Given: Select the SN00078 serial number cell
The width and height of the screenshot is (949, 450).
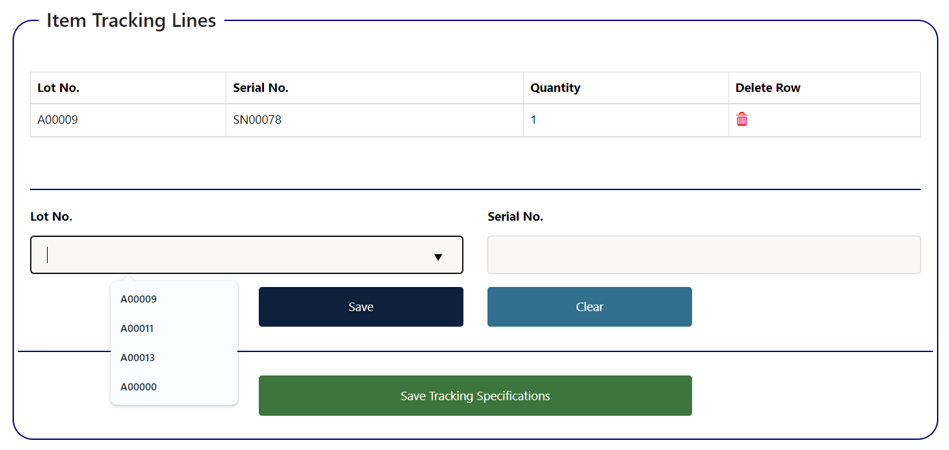Looking at the screenshot, I should [375, 120].
